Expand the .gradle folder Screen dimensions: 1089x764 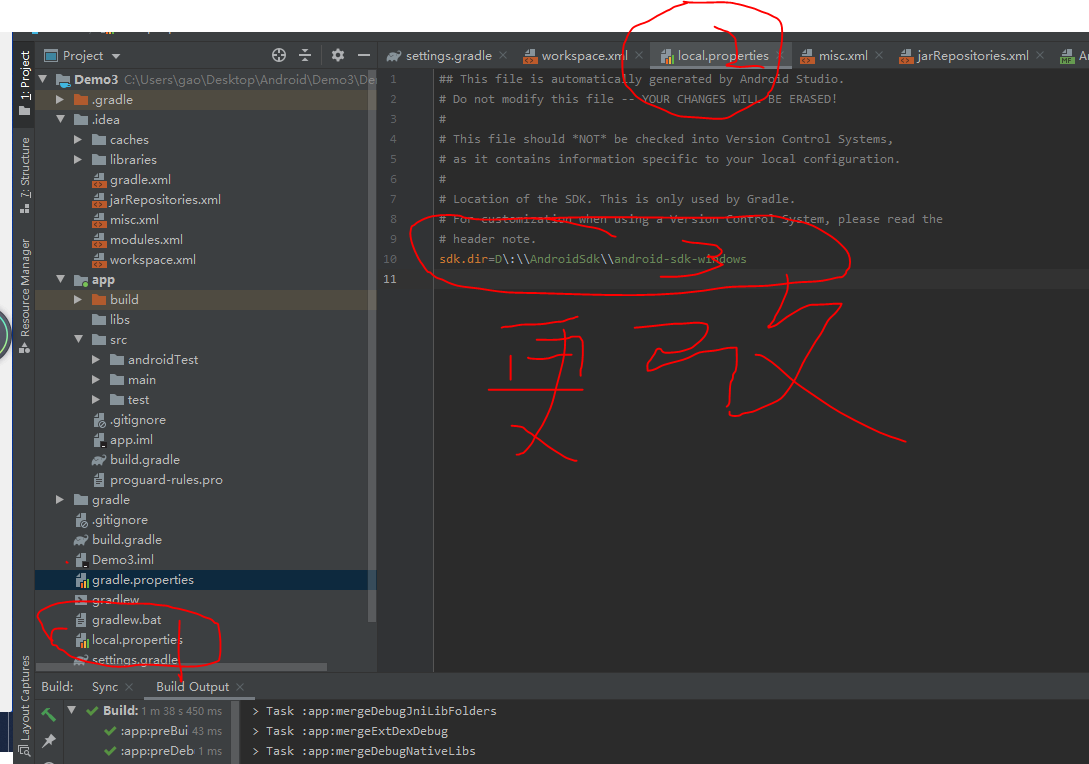click(x=60, y=99)
